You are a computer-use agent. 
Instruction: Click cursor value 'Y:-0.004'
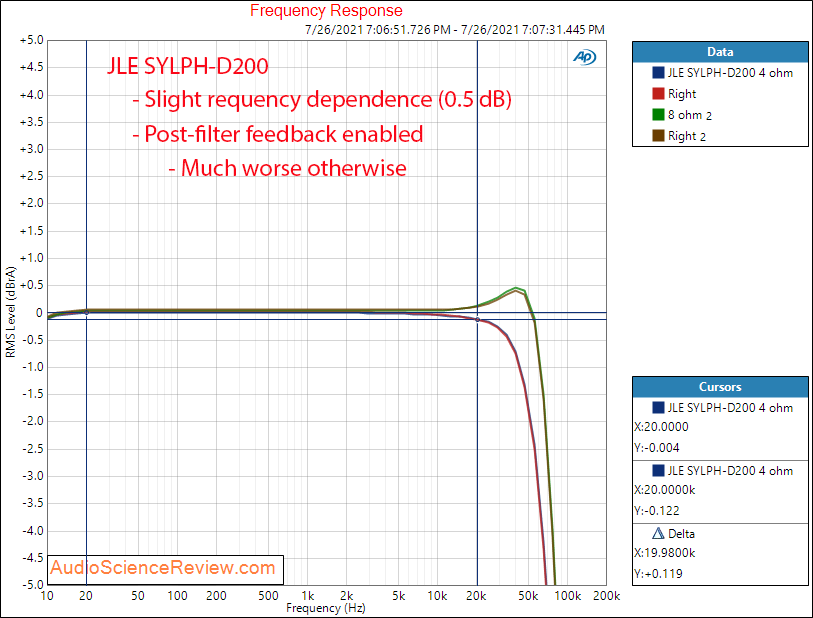tap(656, 447)
